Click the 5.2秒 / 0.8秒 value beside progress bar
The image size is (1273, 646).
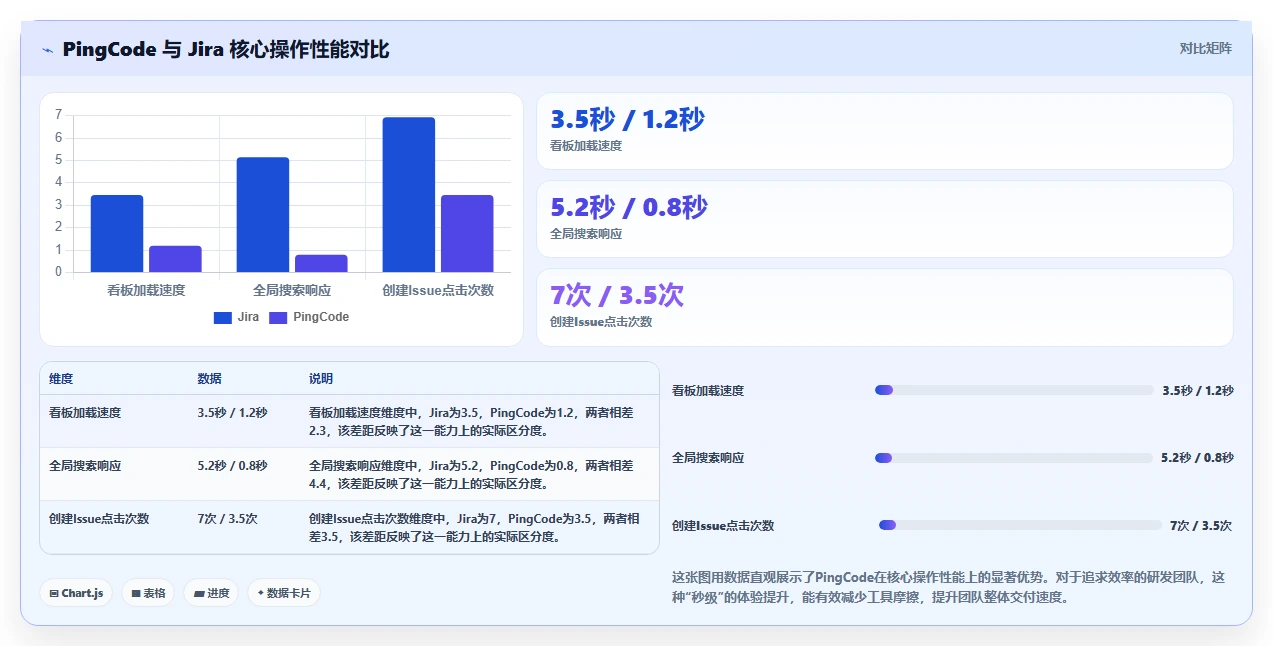point(1197,458)
